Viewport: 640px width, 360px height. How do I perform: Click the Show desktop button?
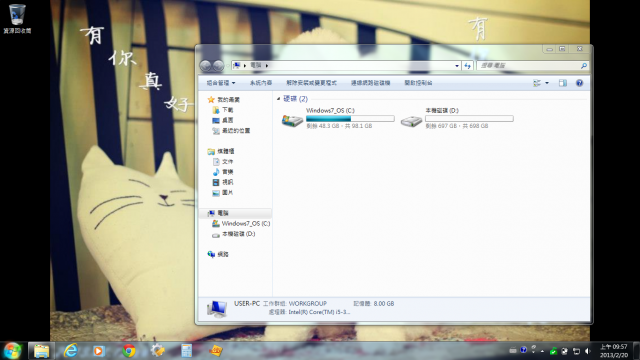pos(636,351)
